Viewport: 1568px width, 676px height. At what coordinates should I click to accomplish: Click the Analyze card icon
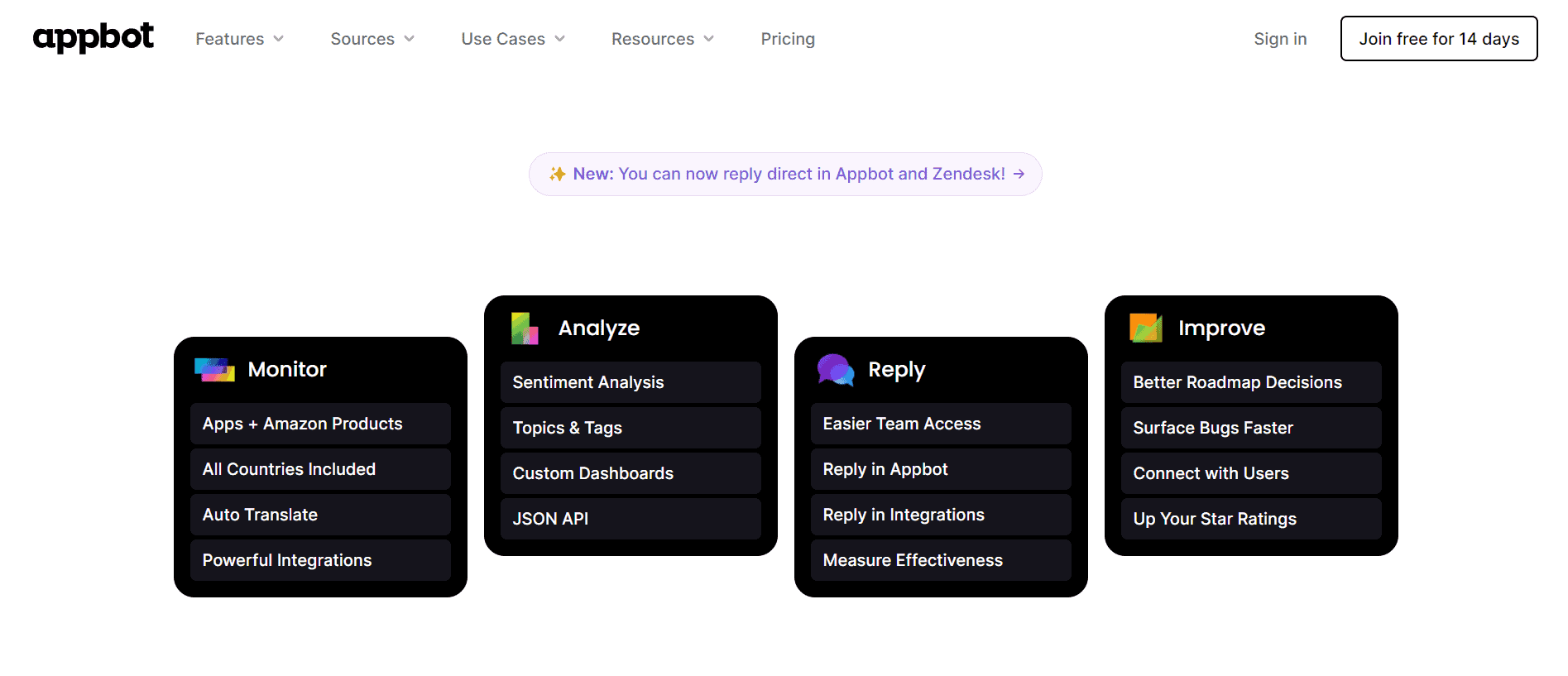tap(525, 328)
